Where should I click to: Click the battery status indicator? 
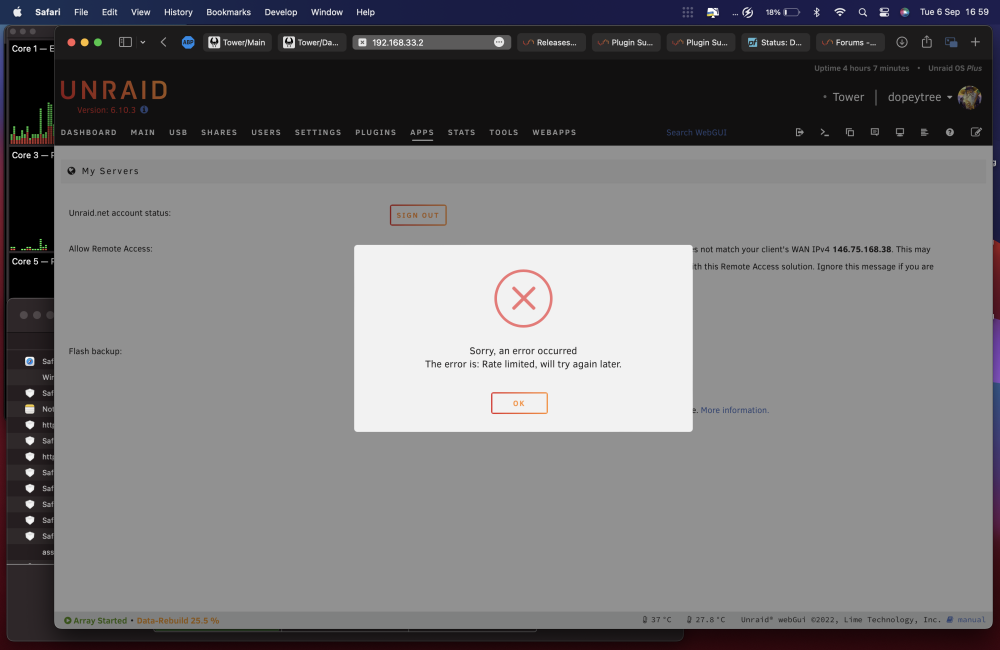783,12
